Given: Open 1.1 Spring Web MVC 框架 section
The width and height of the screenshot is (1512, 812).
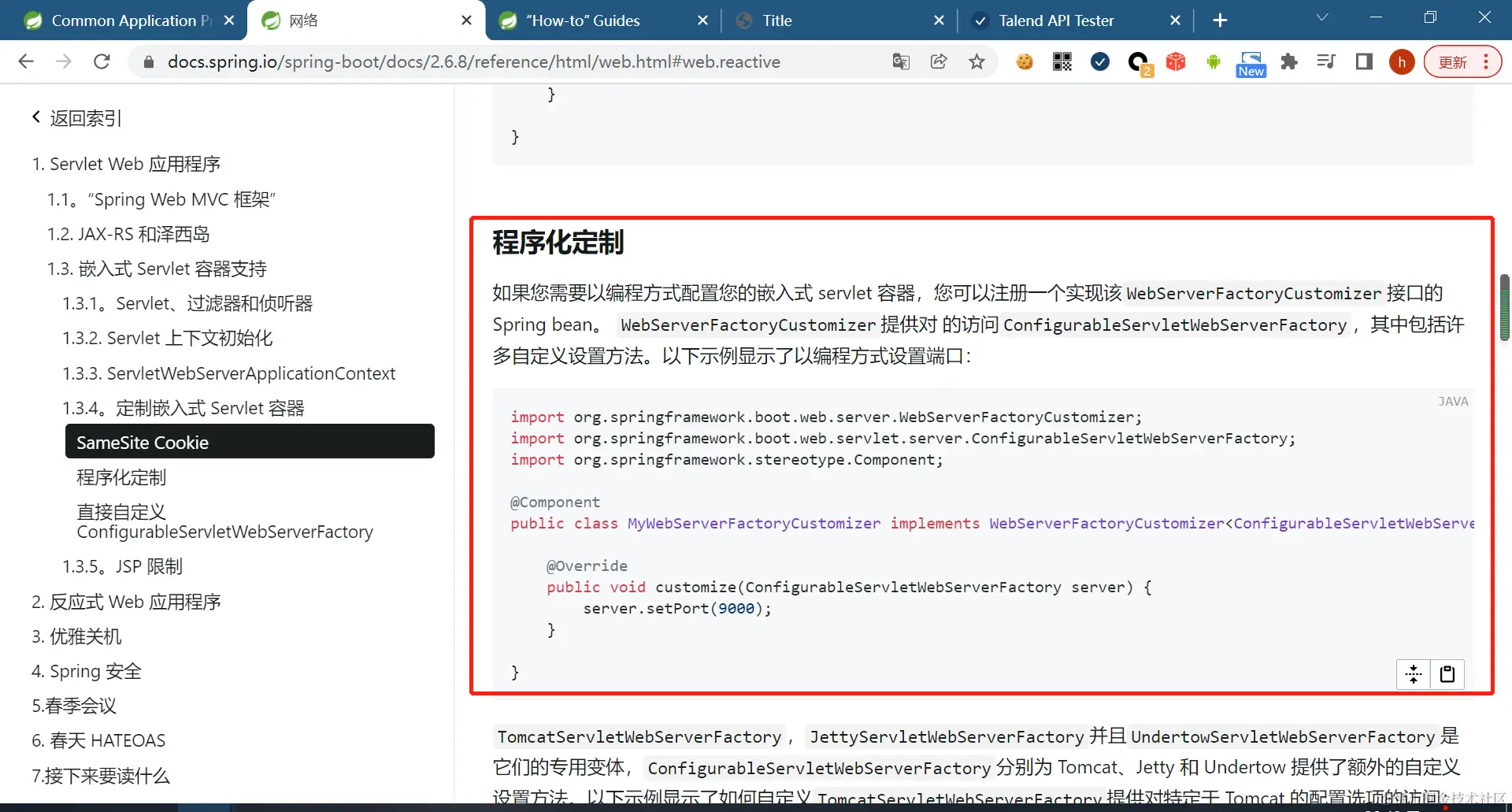Looking at the screenshot, I should [x=161, y=199].
